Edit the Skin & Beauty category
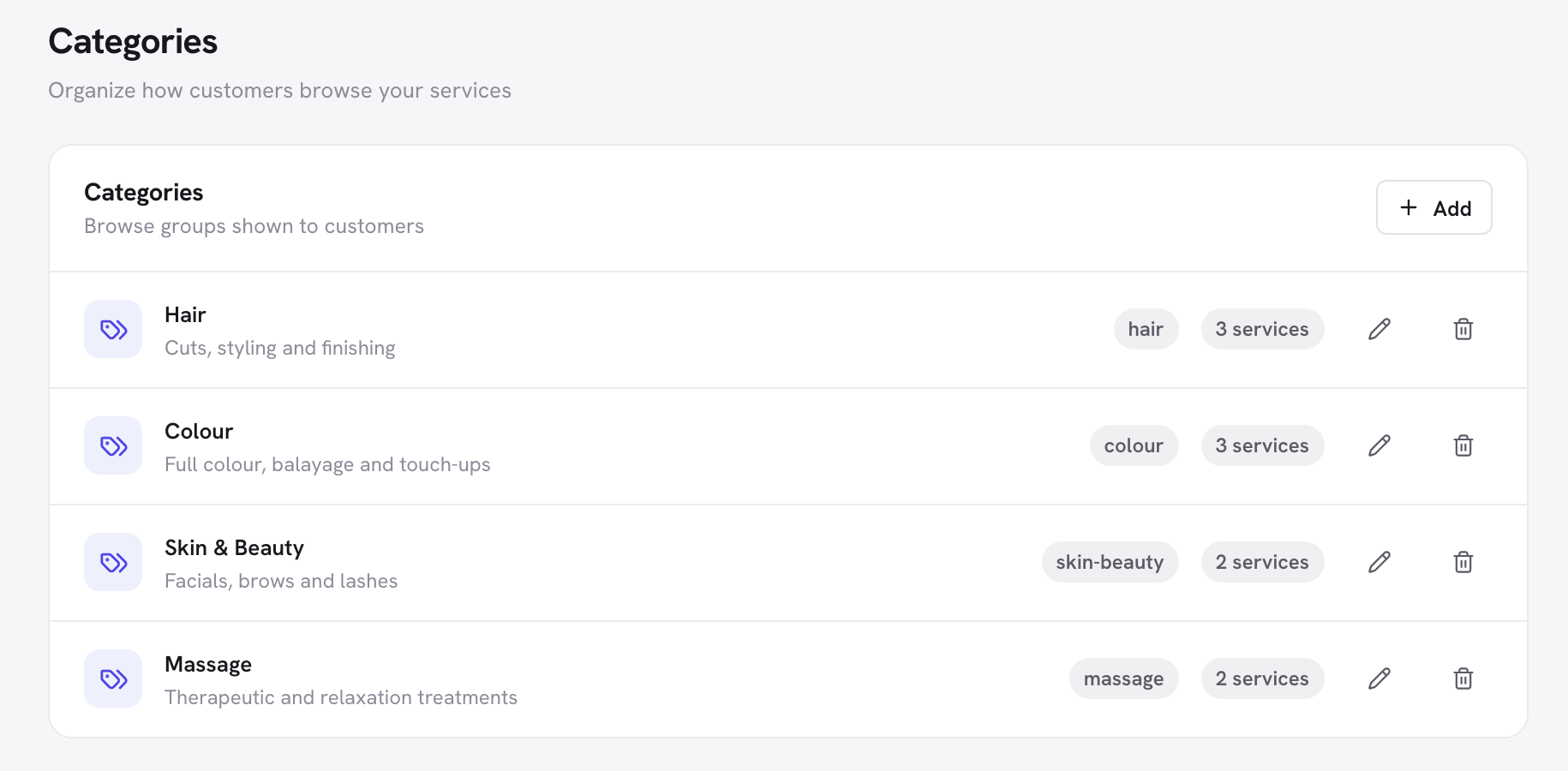This screenshot has width=1568, height=771. [x=1379, y=562]
